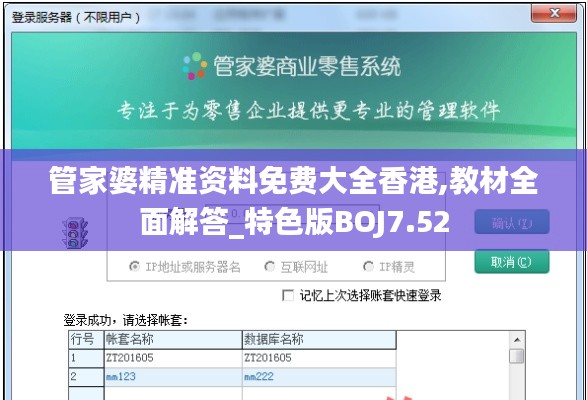
Task: Select account set row mm123
Action: coord(232,377)
